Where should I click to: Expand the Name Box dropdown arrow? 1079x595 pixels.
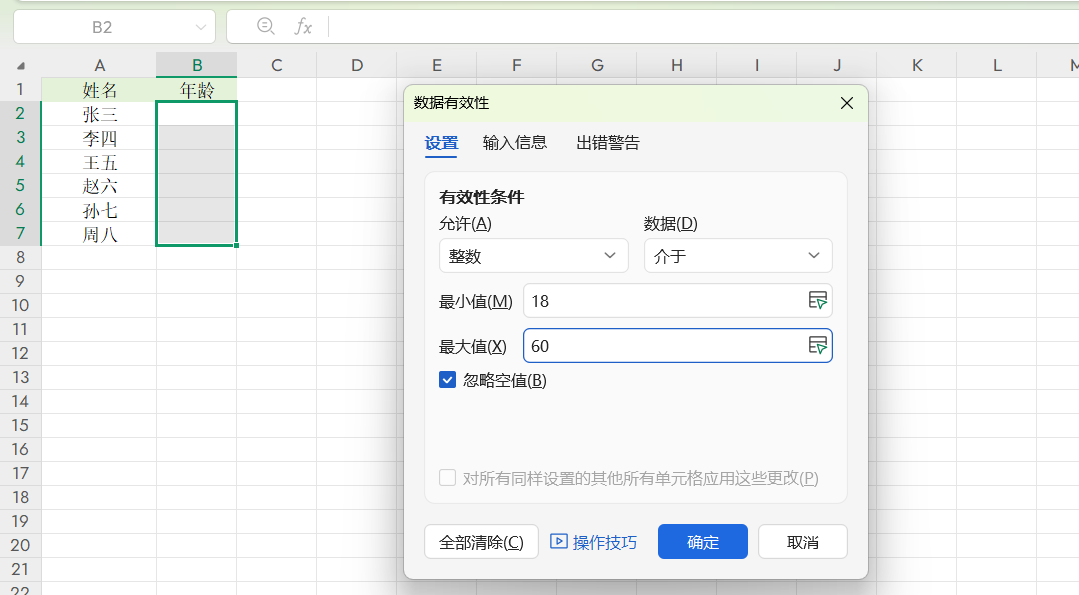pos(200,26)
